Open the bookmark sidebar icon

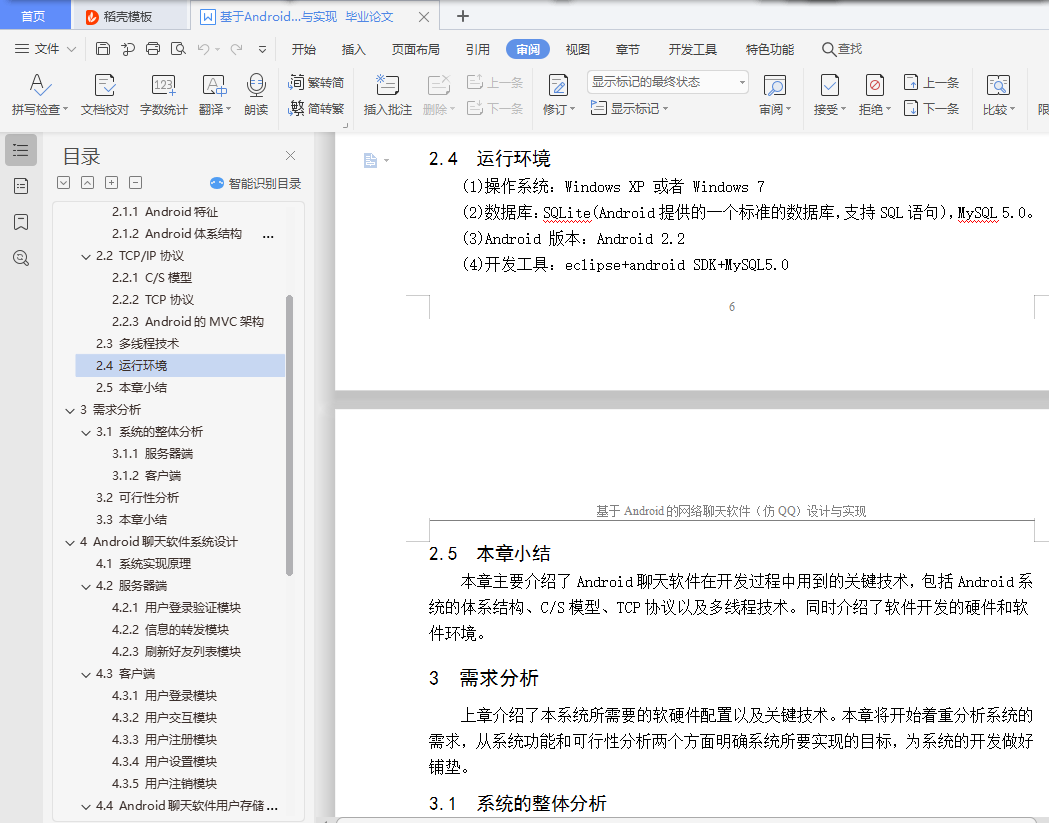[21, 222]
